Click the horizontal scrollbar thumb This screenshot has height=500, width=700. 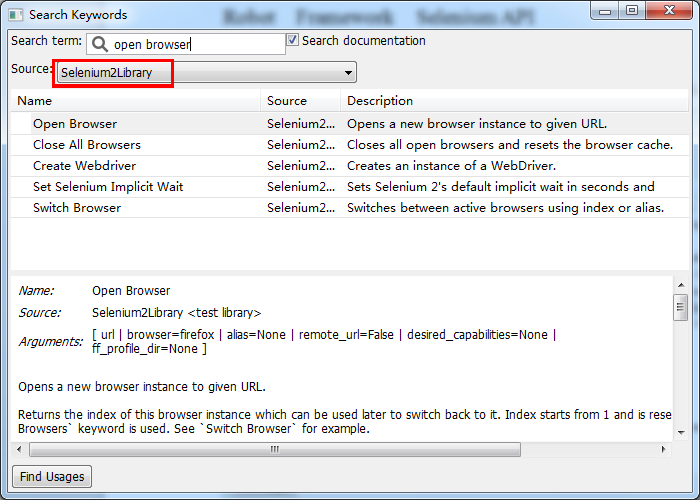275,449
